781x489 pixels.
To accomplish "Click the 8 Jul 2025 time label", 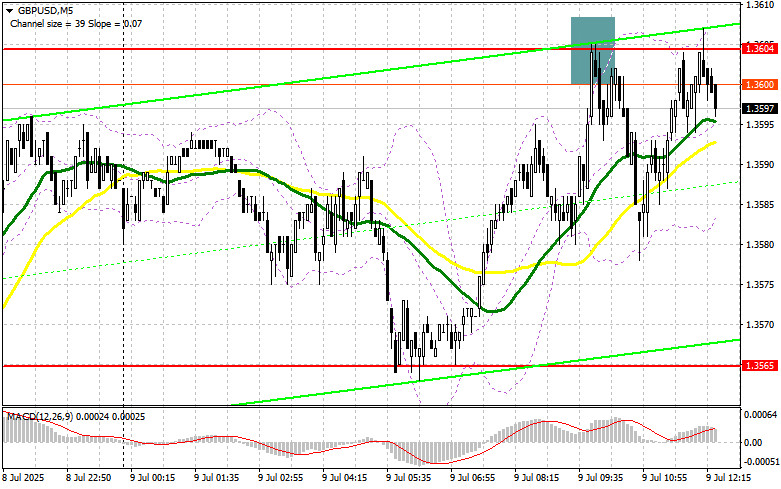I will 23,478.
